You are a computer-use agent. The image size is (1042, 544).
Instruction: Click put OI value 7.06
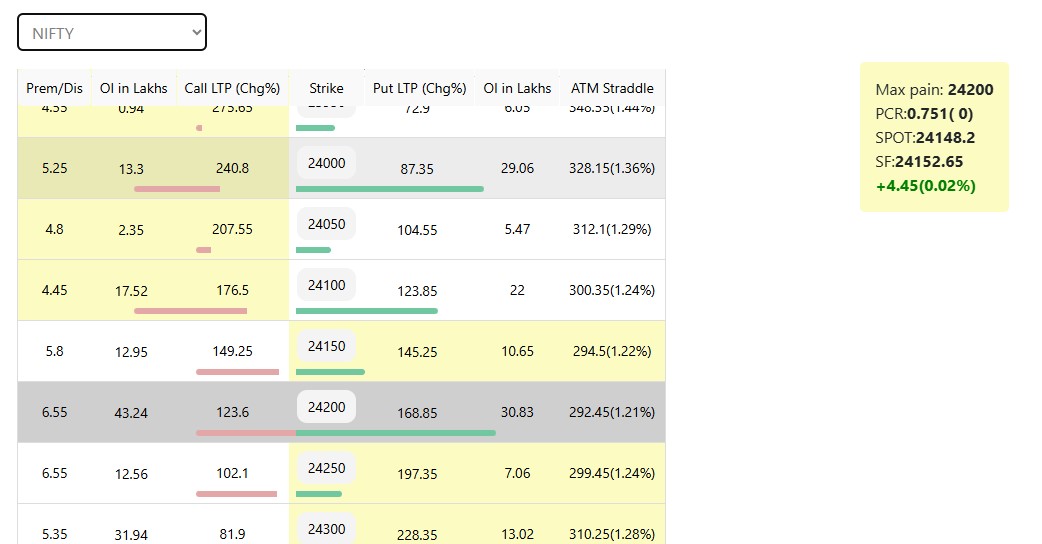click(517, 474)
